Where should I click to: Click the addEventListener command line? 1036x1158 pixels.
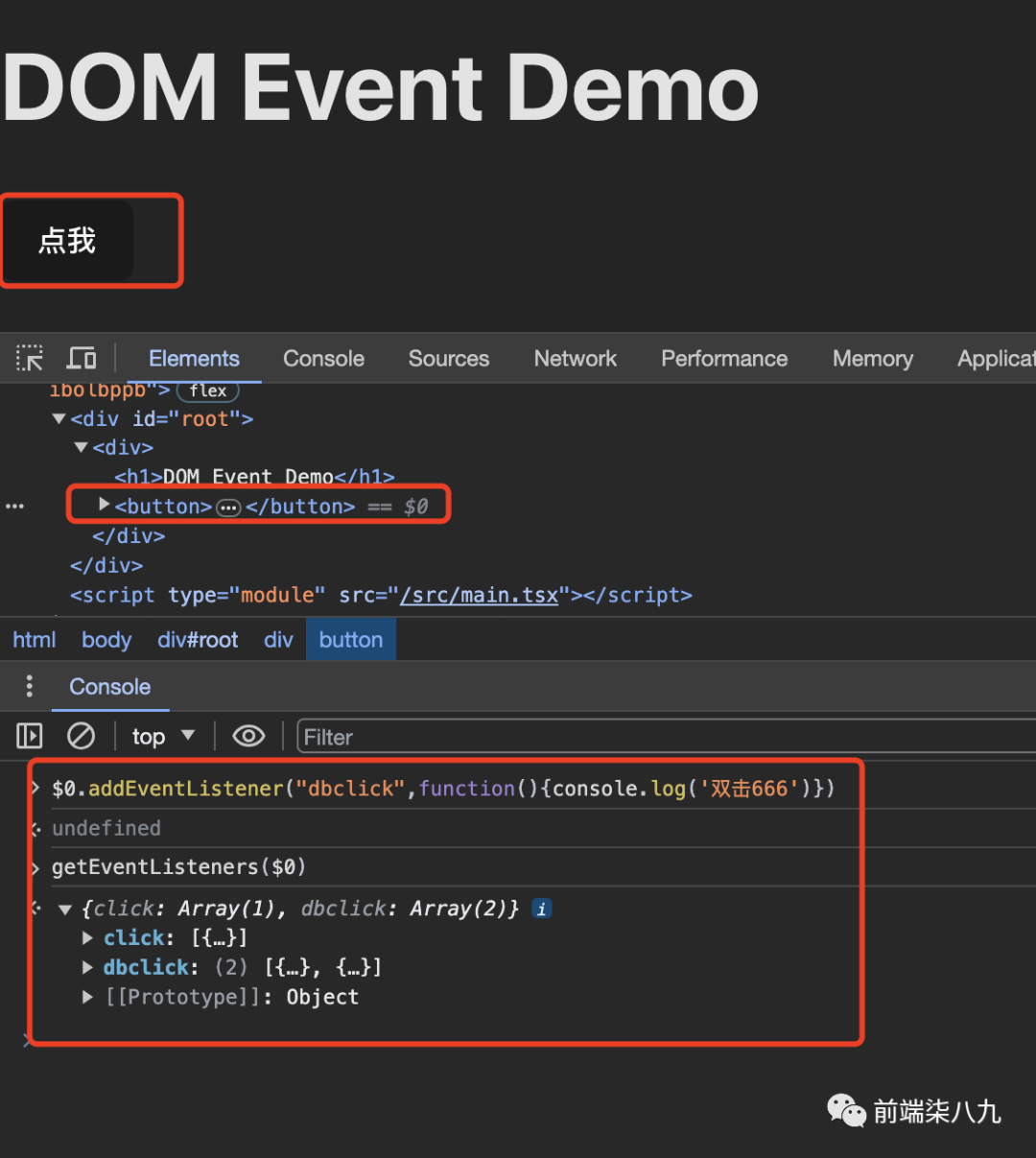(x=443, y=789)
